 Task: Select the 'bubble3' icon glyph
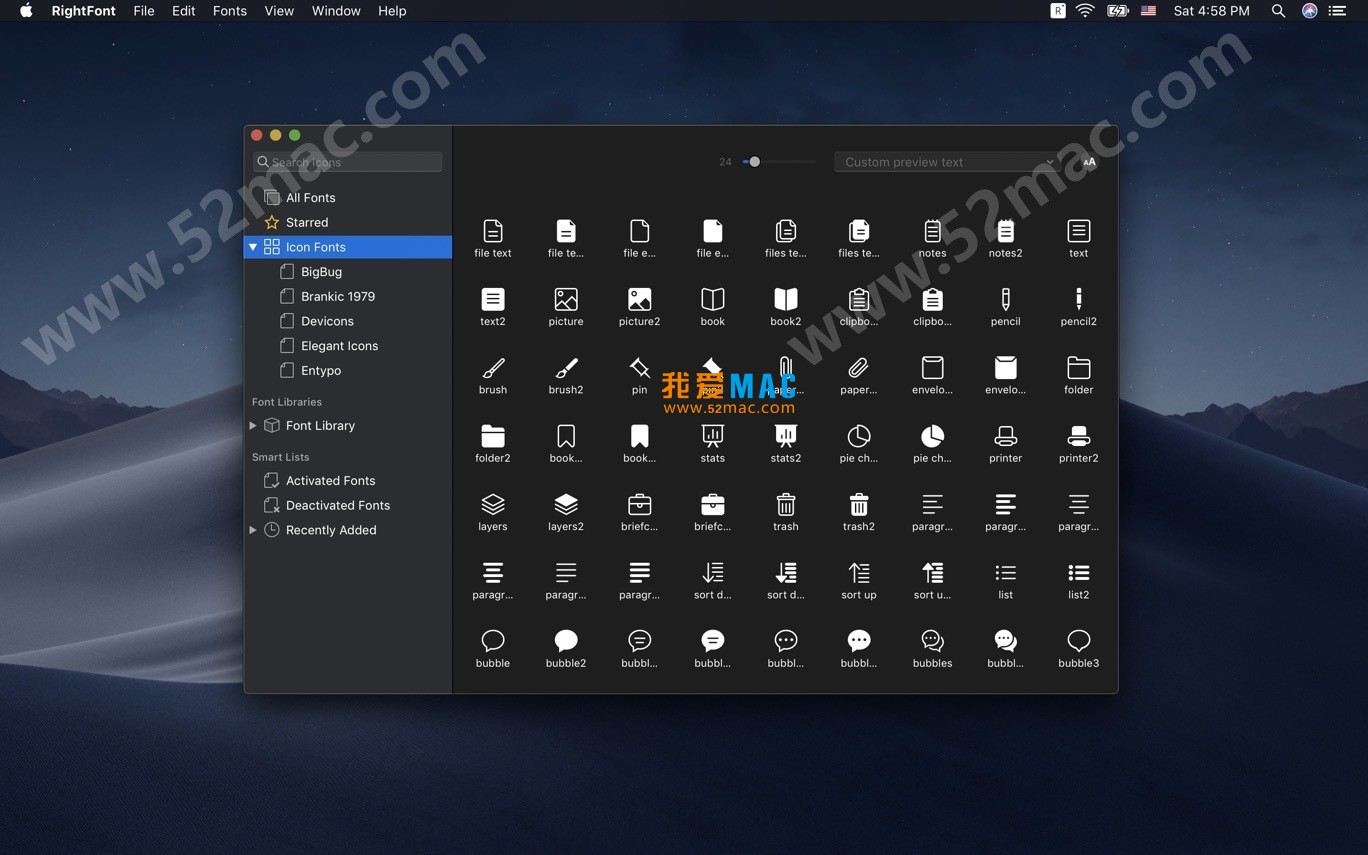coord(1078,641)
